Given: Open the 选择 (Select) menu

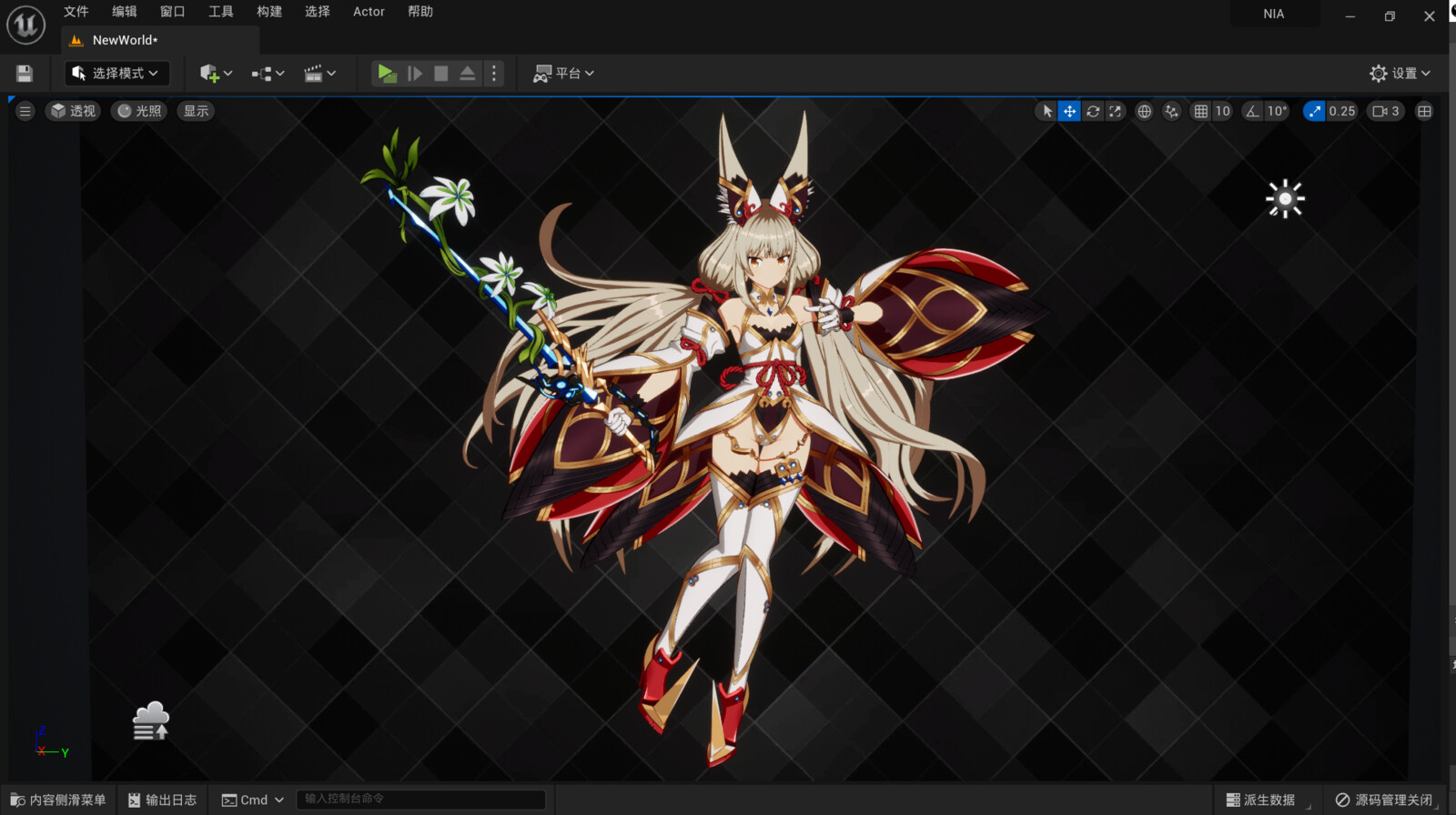Looking at the screenshot, I should [x=318, y=12].
